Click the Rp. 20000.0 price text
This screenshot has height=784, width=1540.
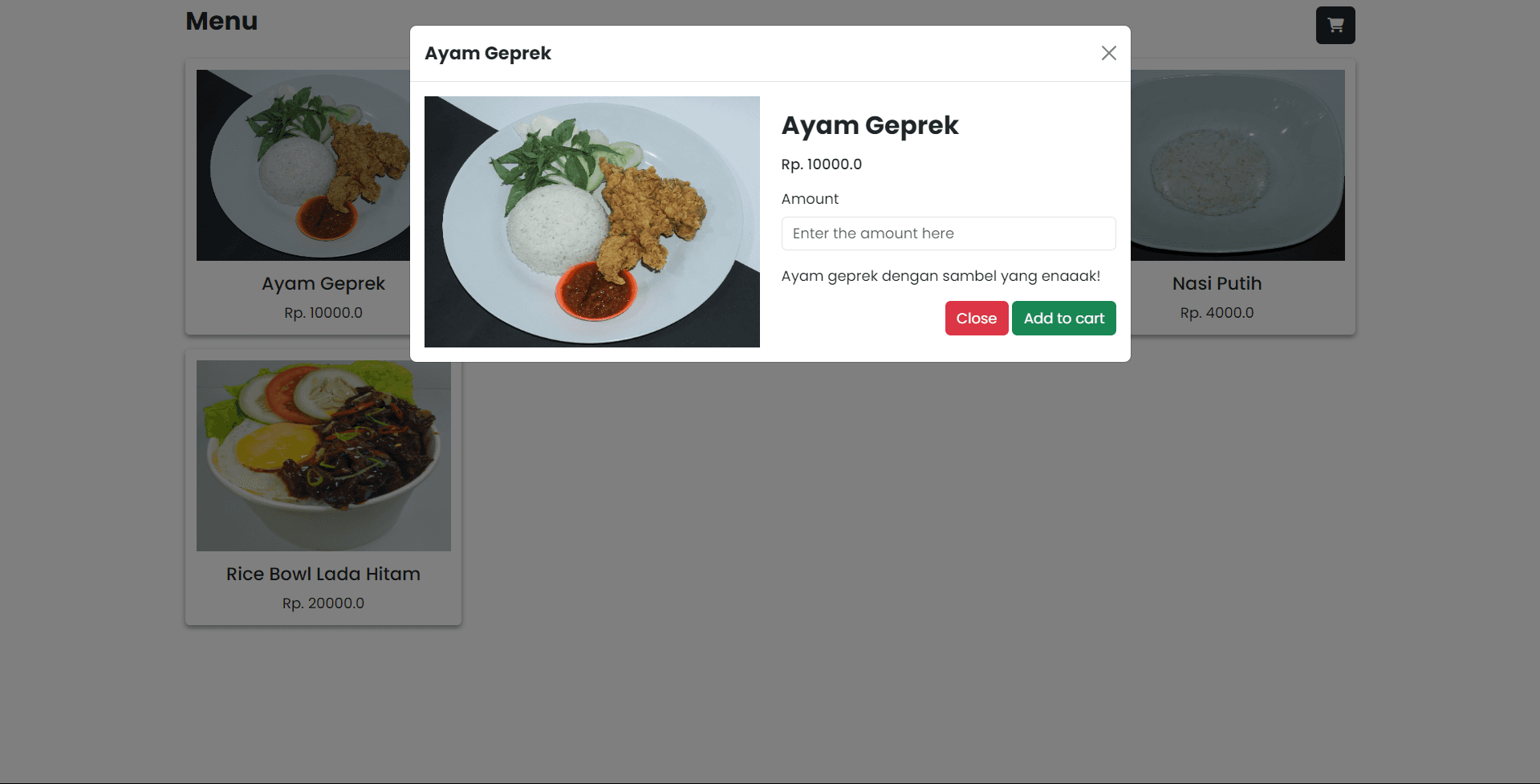[323, 603]
